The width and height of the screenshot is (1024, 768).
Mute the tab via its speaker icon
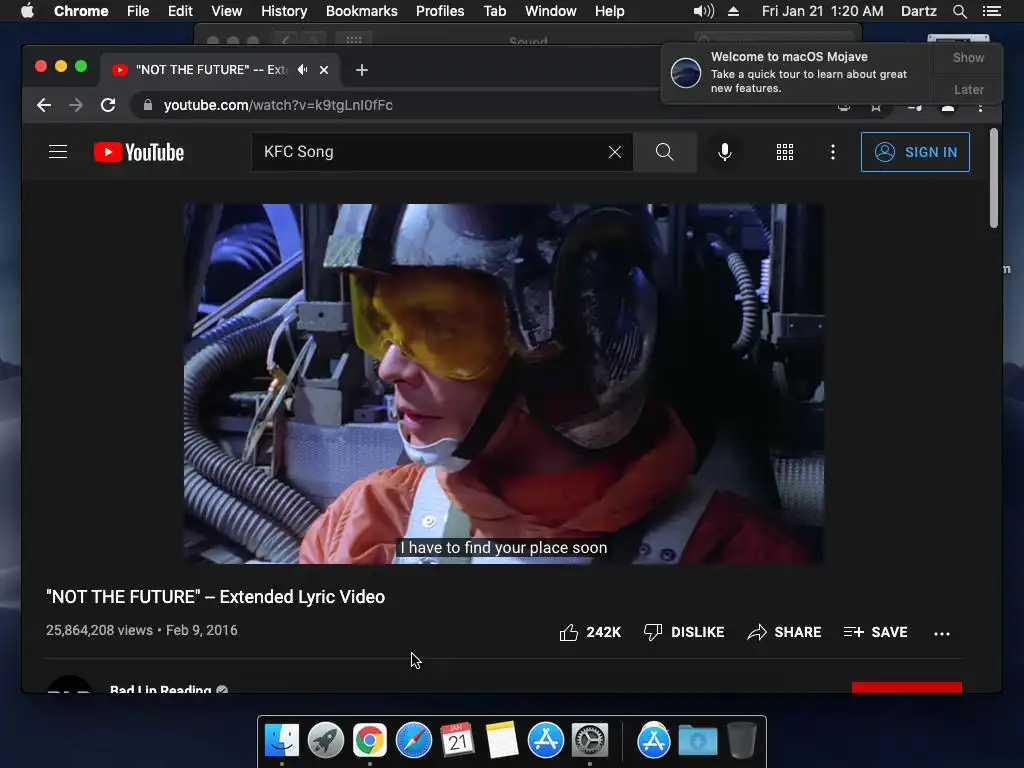click(x=302, y=69)
